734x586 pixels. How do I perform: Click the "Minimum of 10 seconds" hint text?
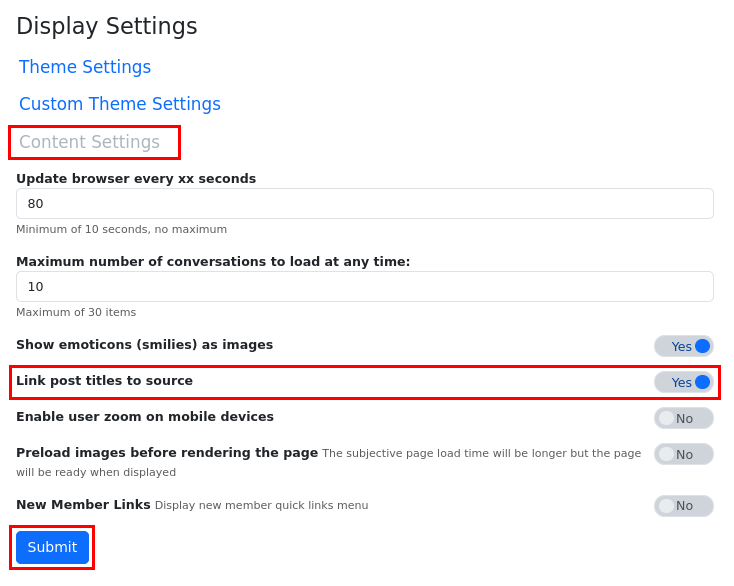(x=121, y=229)
